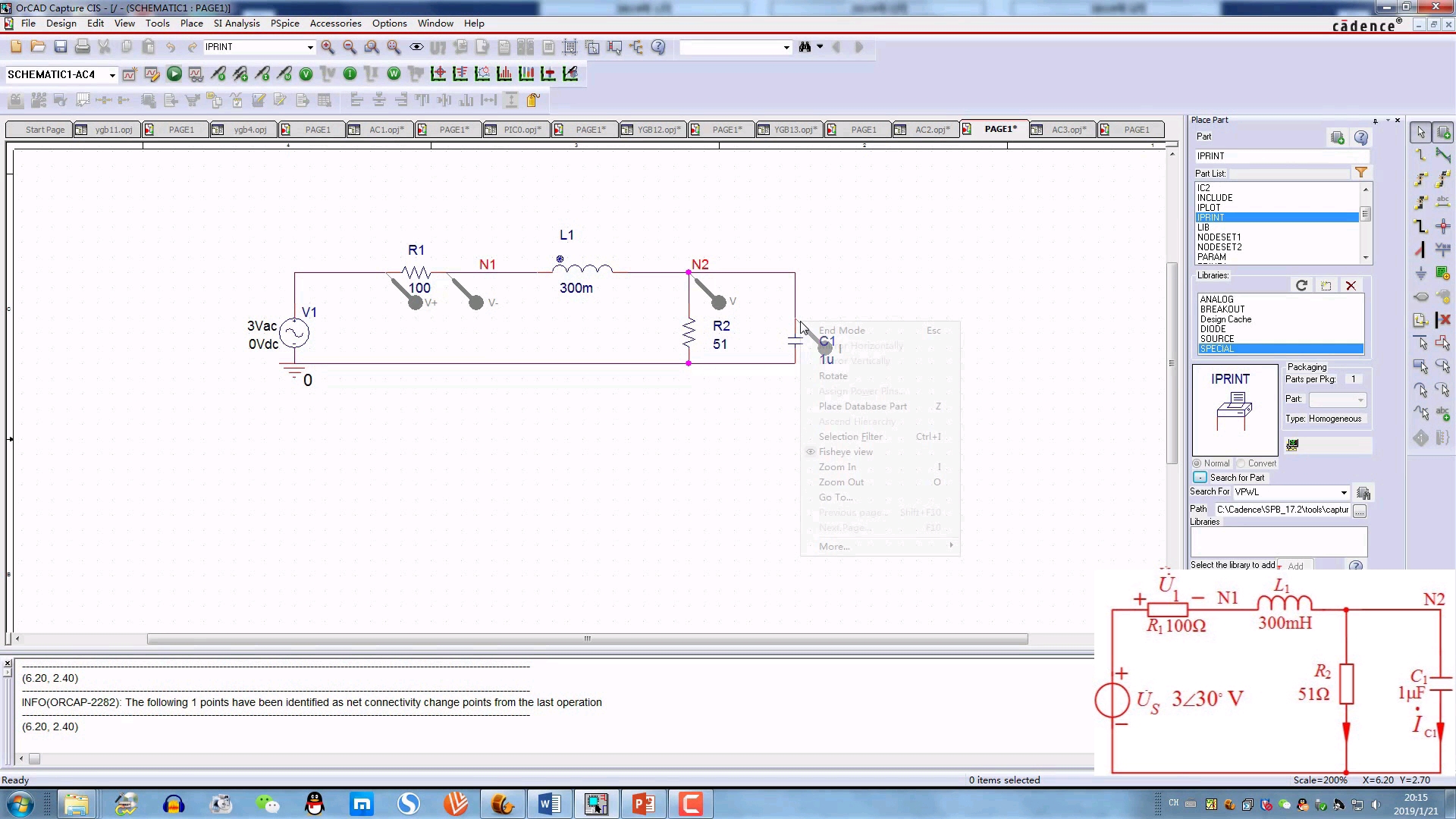Click the part list filter funnel

(1361, 173)
